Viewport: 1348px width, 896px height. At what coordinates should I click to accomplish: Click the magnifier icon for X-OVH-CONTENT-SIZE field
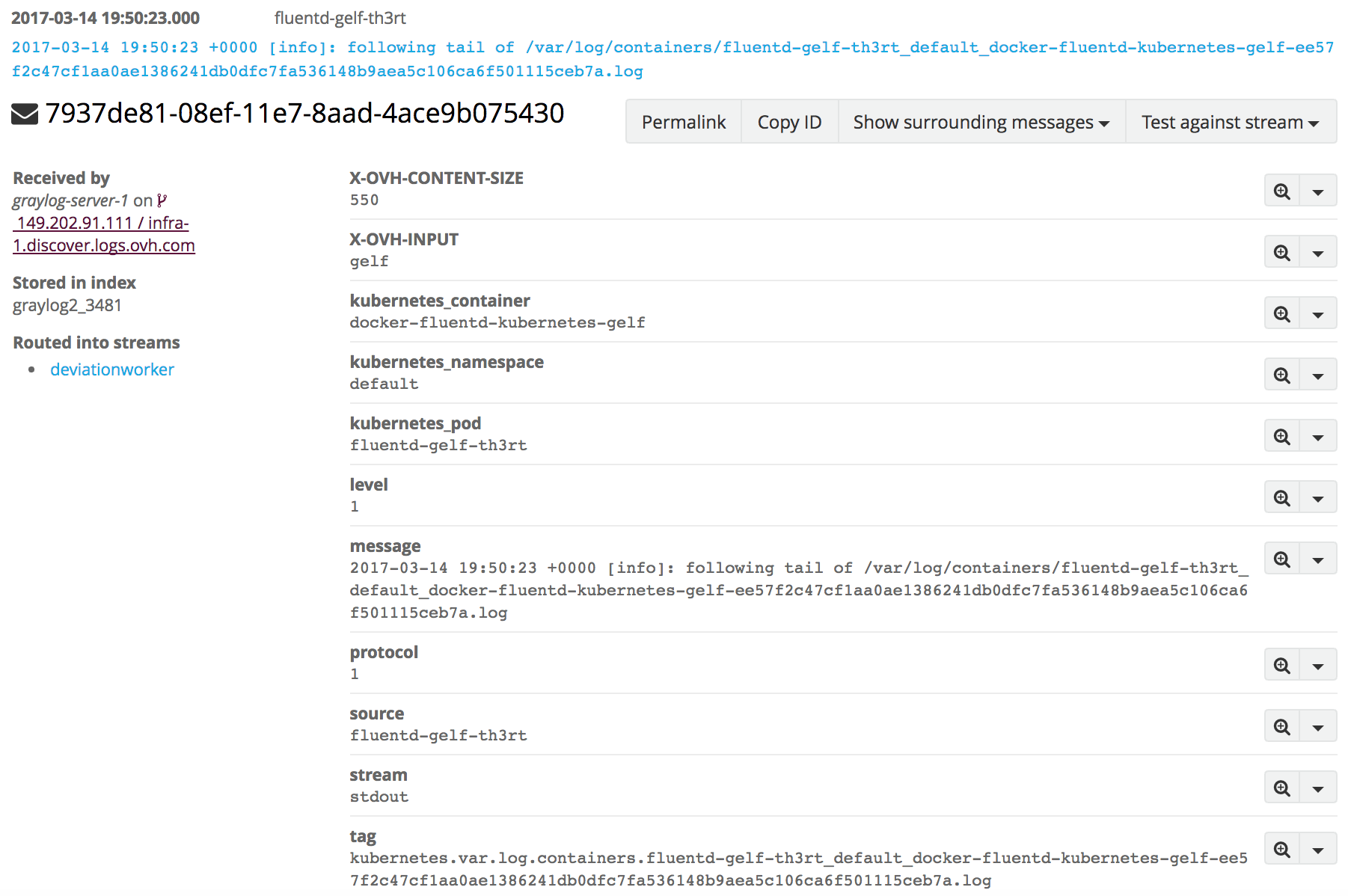tap(1281, 191)
